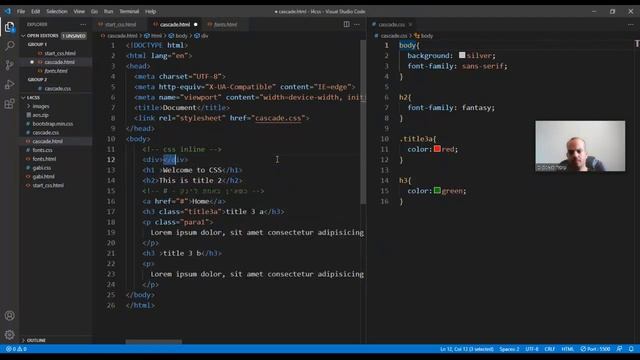The width and height of the screenshot is (640, 360).
Task: Click the div breadcrumb in HTML editor
Action: click(202, 36)
